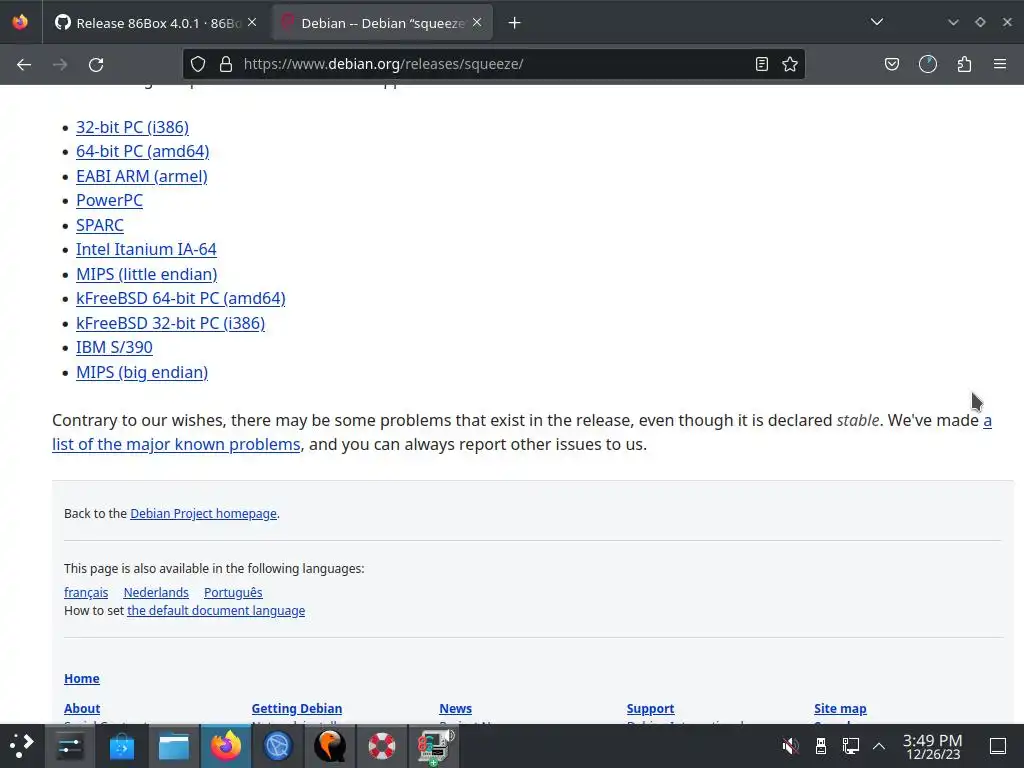View site security padlock info
The width and height of the screenshot is (1024, 768).
coord(226,64)
